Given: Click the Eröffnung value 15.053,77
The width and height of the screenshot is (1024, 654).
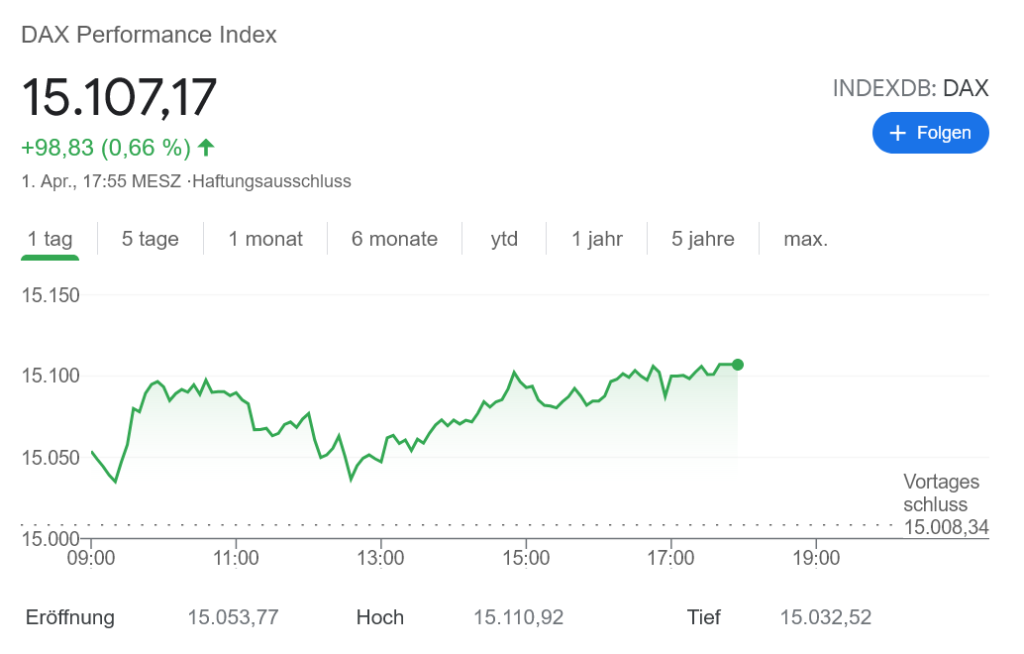Looking at the screenshot, I should pyautogui.click(x=233, y=617).
